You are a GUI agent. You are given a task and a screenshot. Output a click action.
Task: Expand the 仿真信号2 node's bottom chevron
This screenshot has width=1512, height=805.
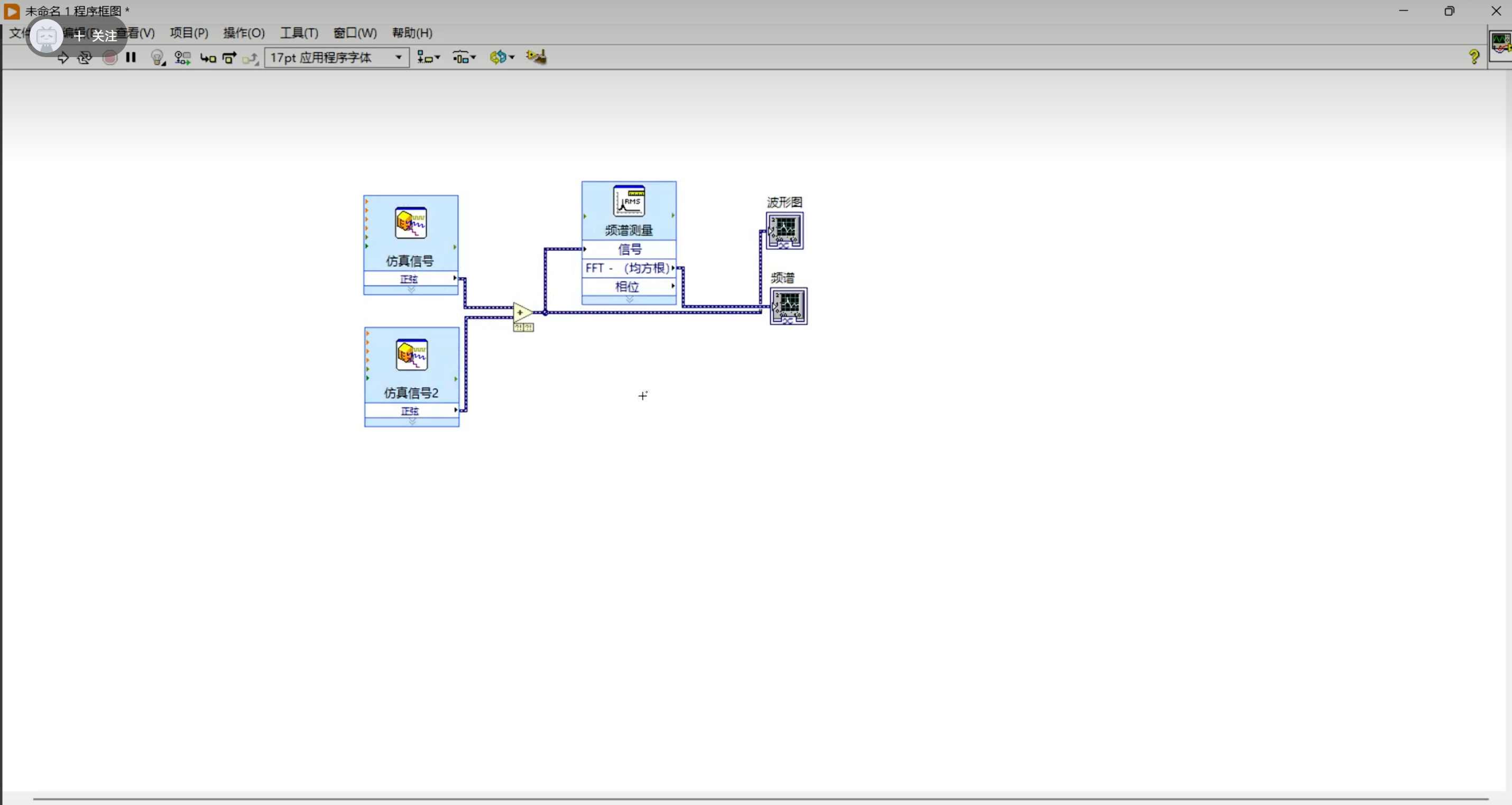[x=412, y=422]
